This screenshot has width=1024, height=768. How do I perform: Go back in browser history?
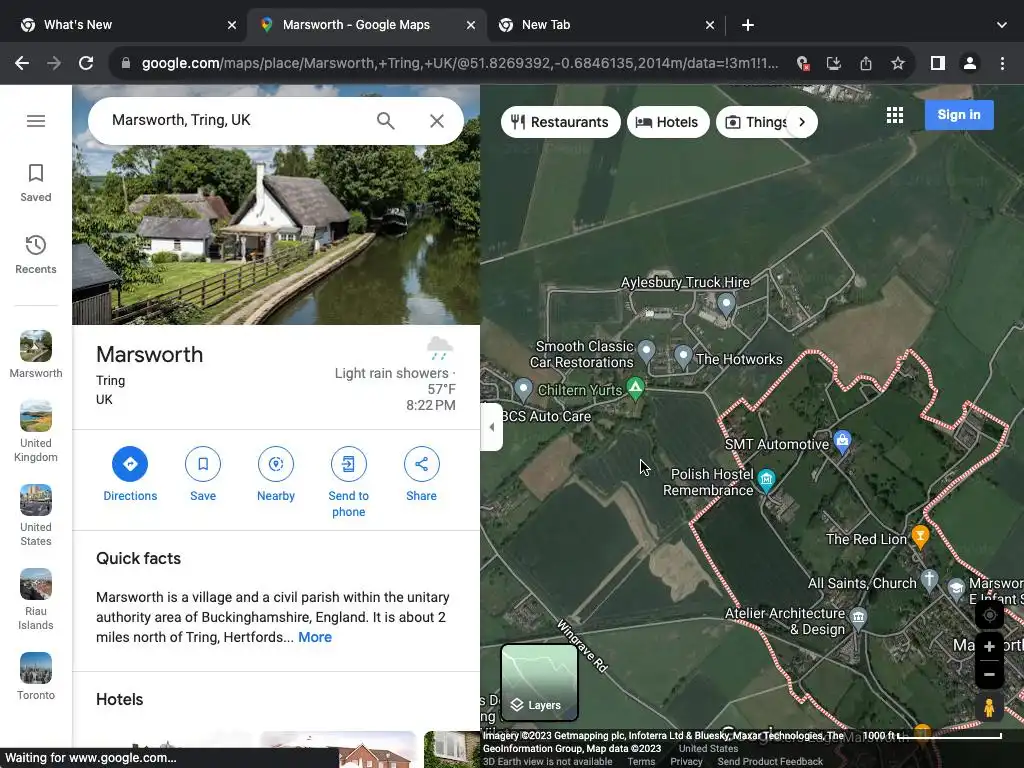(x=22, y=63)
